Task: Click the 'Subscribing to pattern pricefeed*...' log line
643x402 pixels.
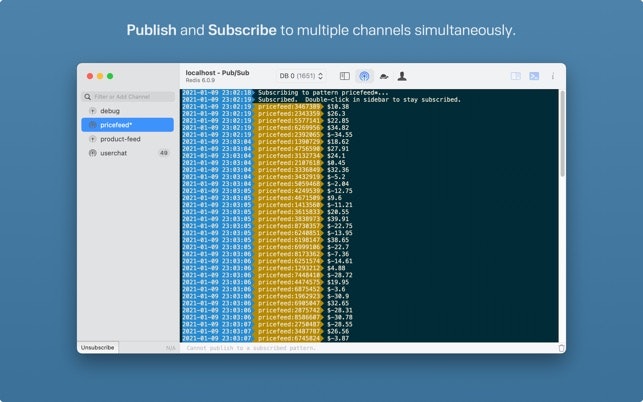Action: pyautogui.click(x=323, y=93)
